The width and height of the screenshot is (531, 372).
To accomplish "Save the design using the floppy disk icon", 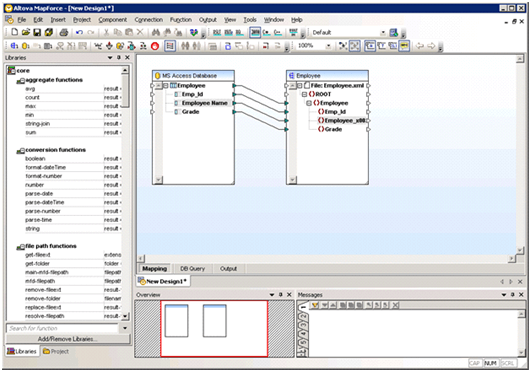I will (37, 32).
